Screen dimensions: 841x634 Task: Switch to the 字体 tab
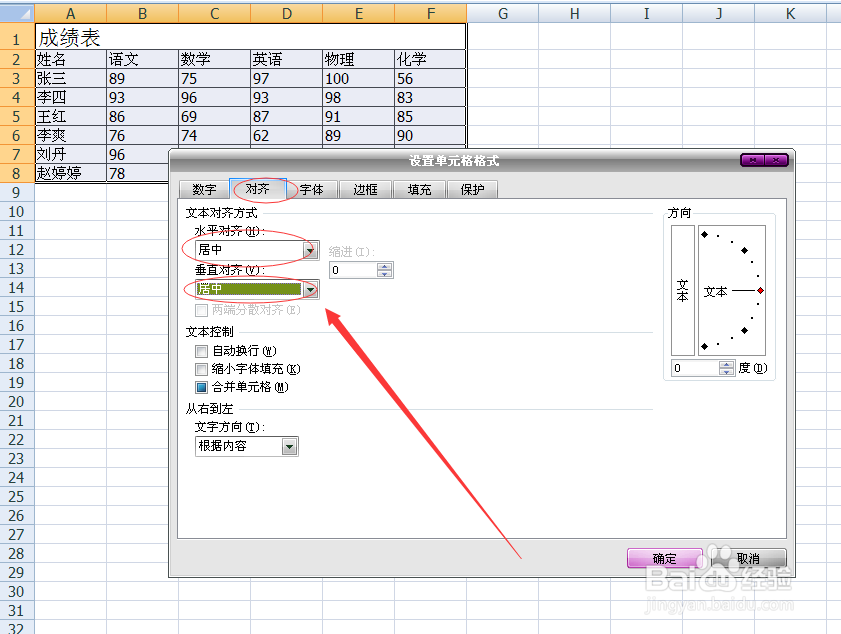(311, 189)
